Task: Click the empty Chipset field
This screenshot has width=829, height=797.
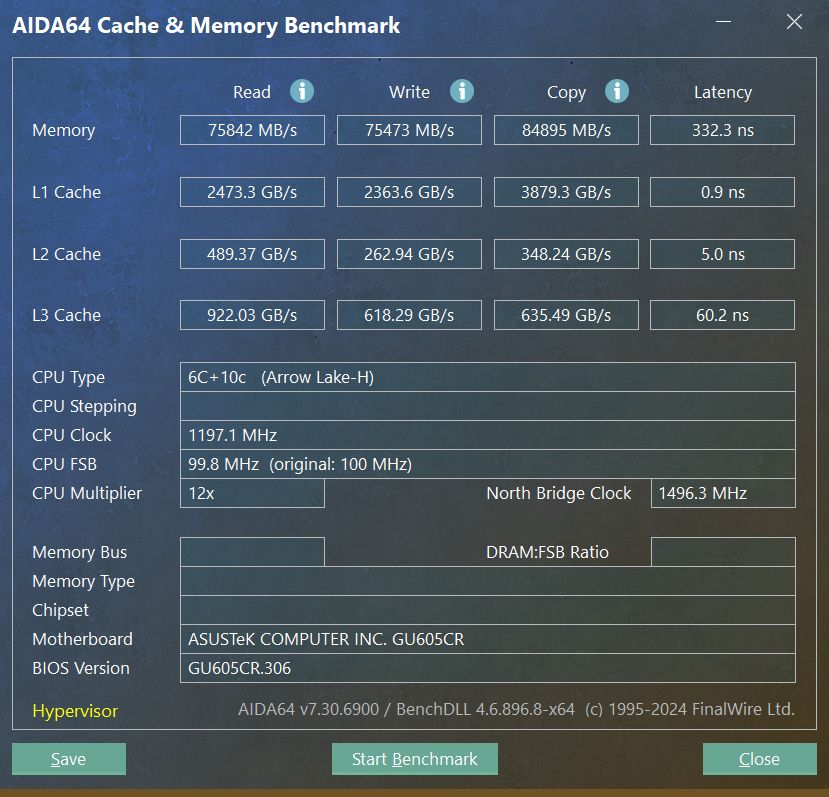Action: click(487, 610)
